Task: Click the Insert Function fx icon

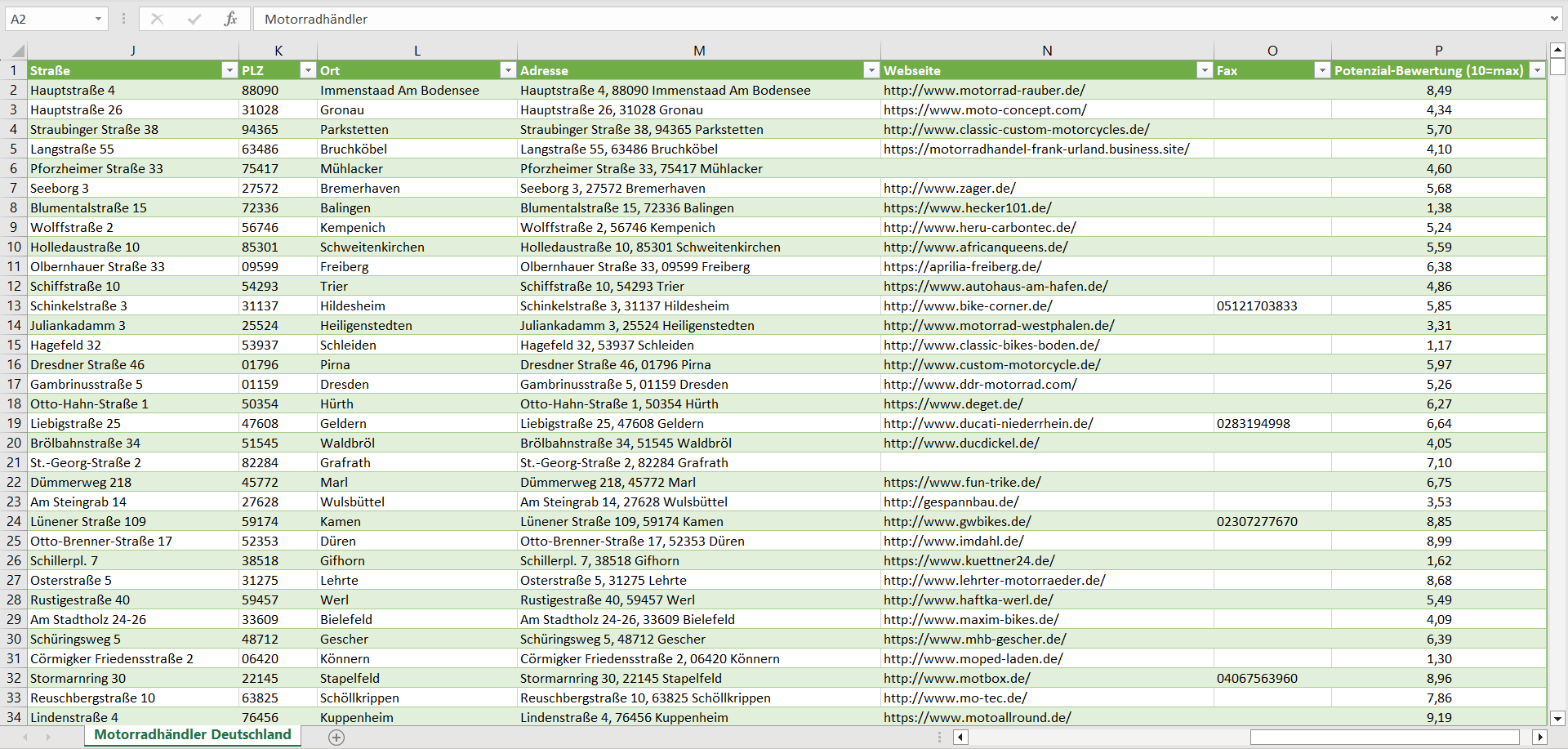Action: tap(230, 19)
